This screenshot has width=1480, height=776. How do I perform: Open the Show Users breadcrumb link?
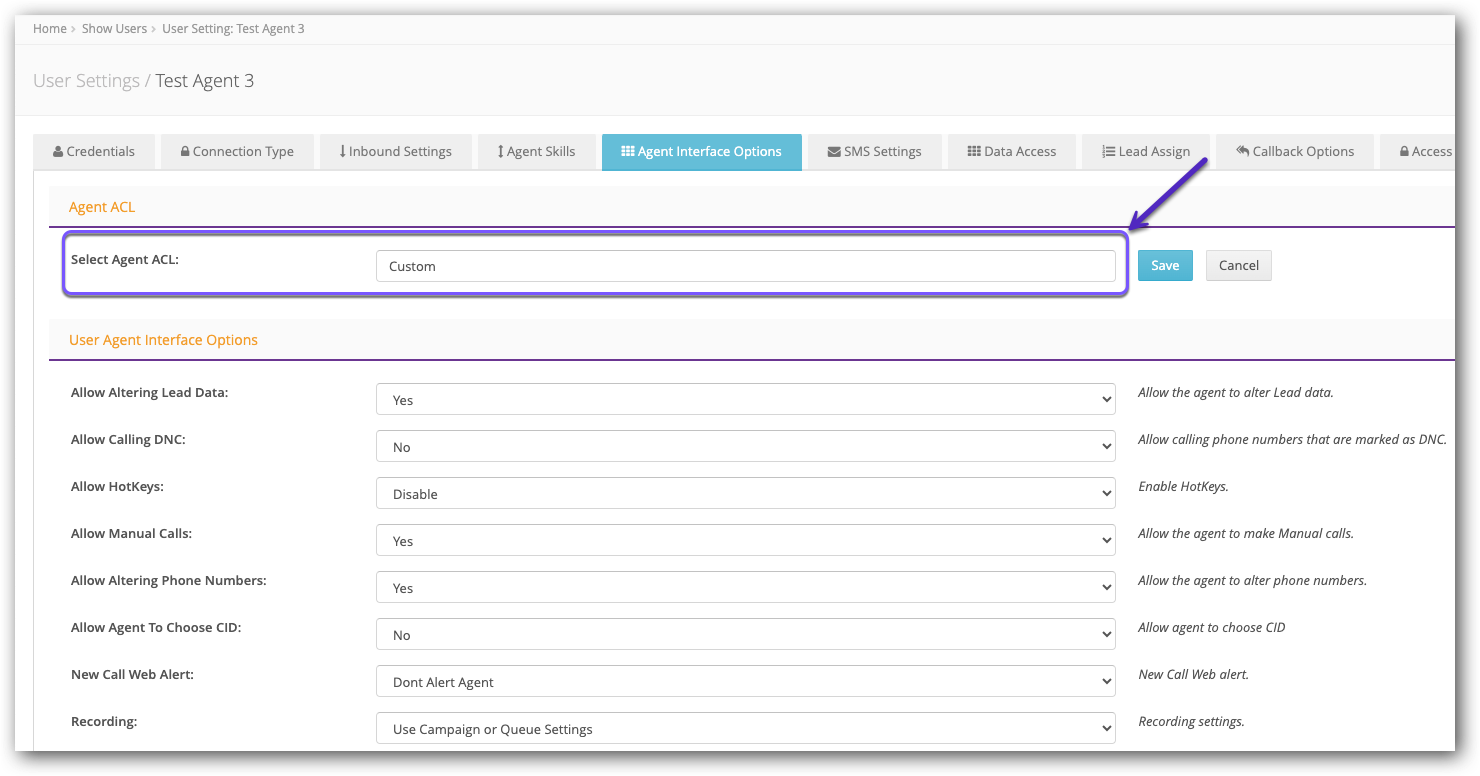114,28
